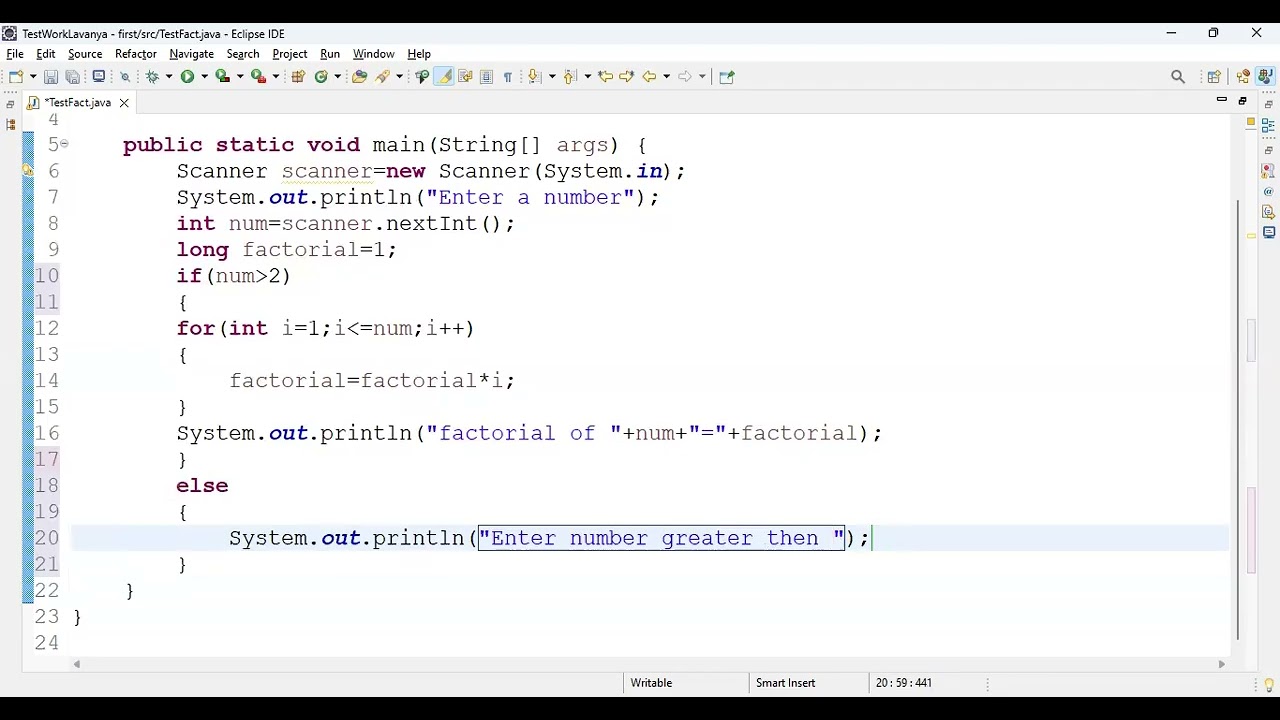Open the New Java Class dropdown arrow

tap(338, 76)
